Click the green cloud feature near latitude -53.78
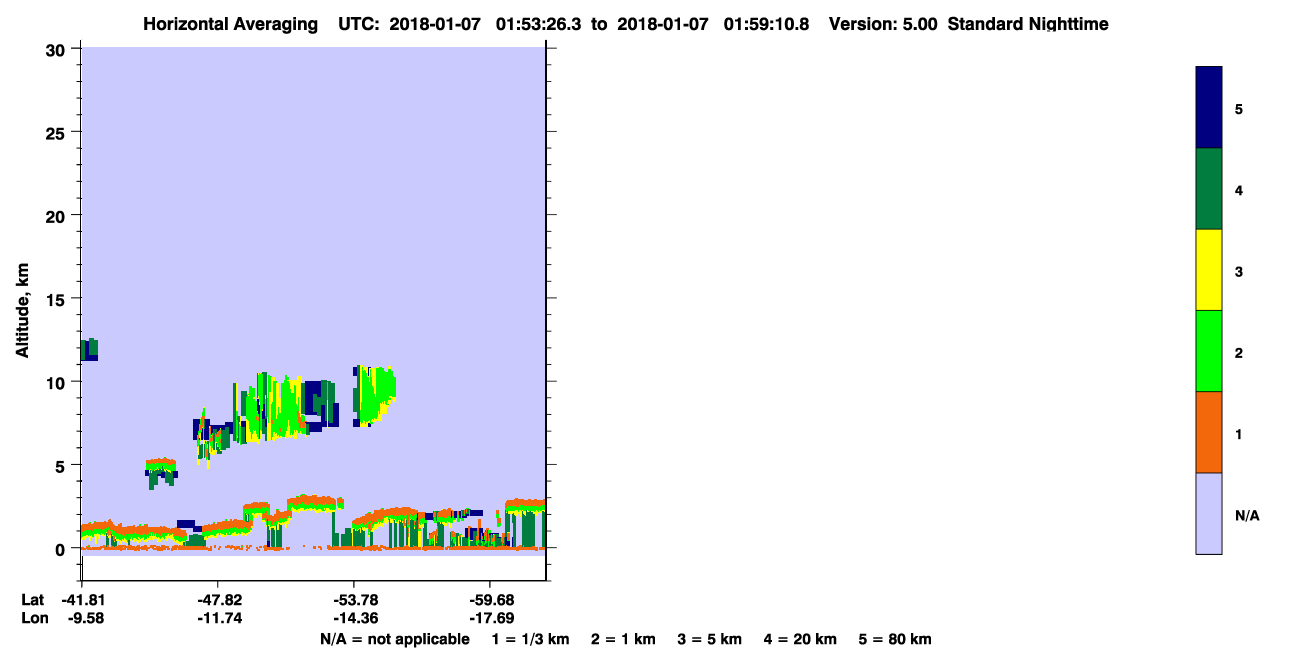Image resolution: width=1300 pixels, height=667 pixels. tap(375, 395)
